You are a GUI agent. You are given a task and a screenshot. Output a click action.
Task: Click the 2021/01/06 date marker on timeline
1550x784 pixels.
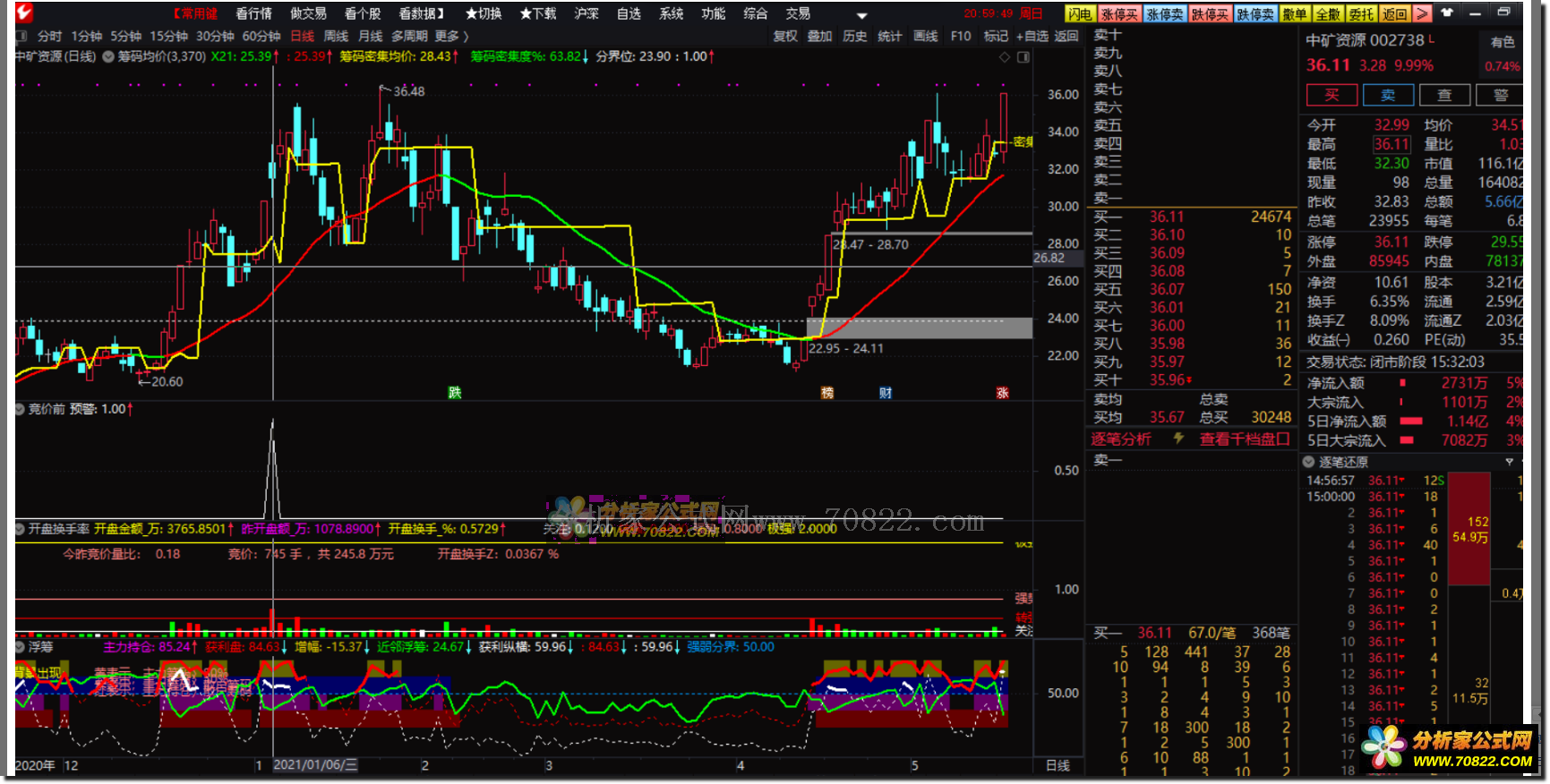(315, 765)
